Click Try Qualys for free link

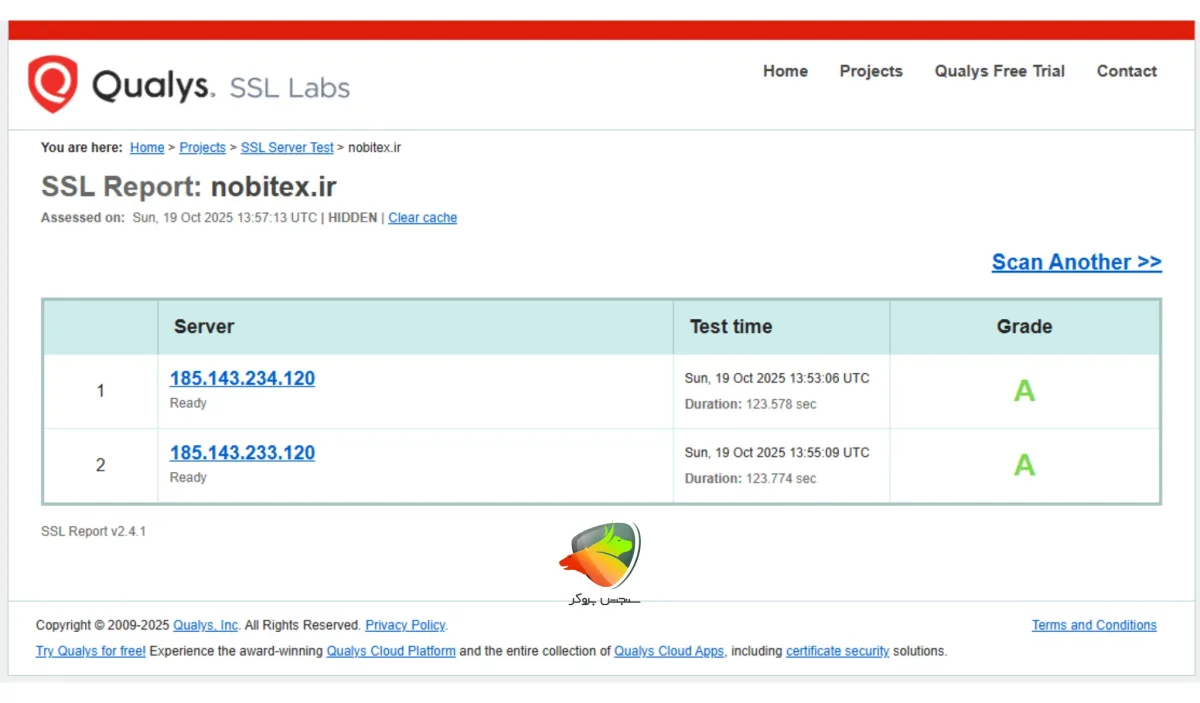pyautogui.click(x=91, y=651)
